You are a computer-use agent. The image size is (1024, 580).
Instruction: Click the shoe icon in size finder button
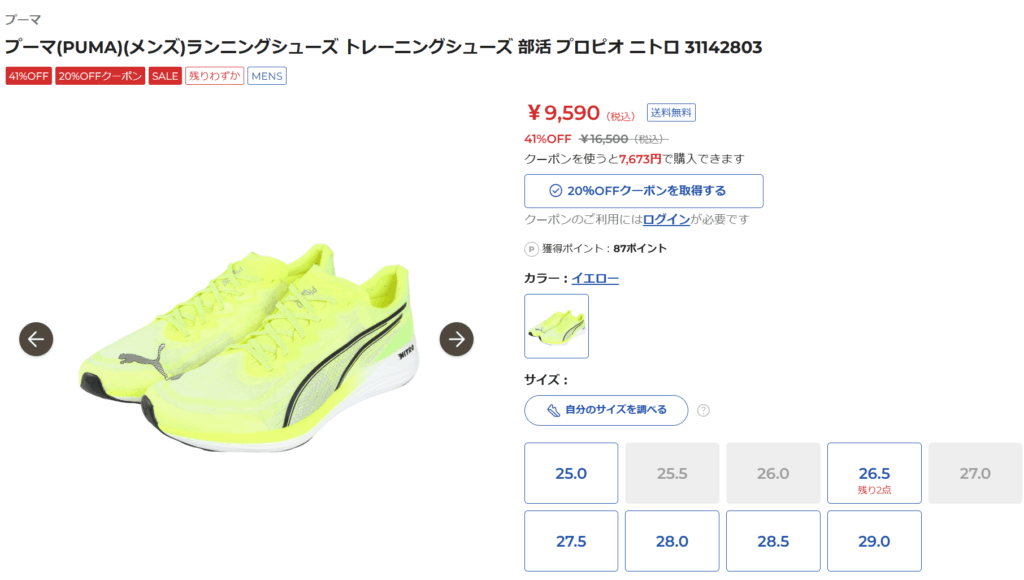pyautogui.click(x=553, y=410)
